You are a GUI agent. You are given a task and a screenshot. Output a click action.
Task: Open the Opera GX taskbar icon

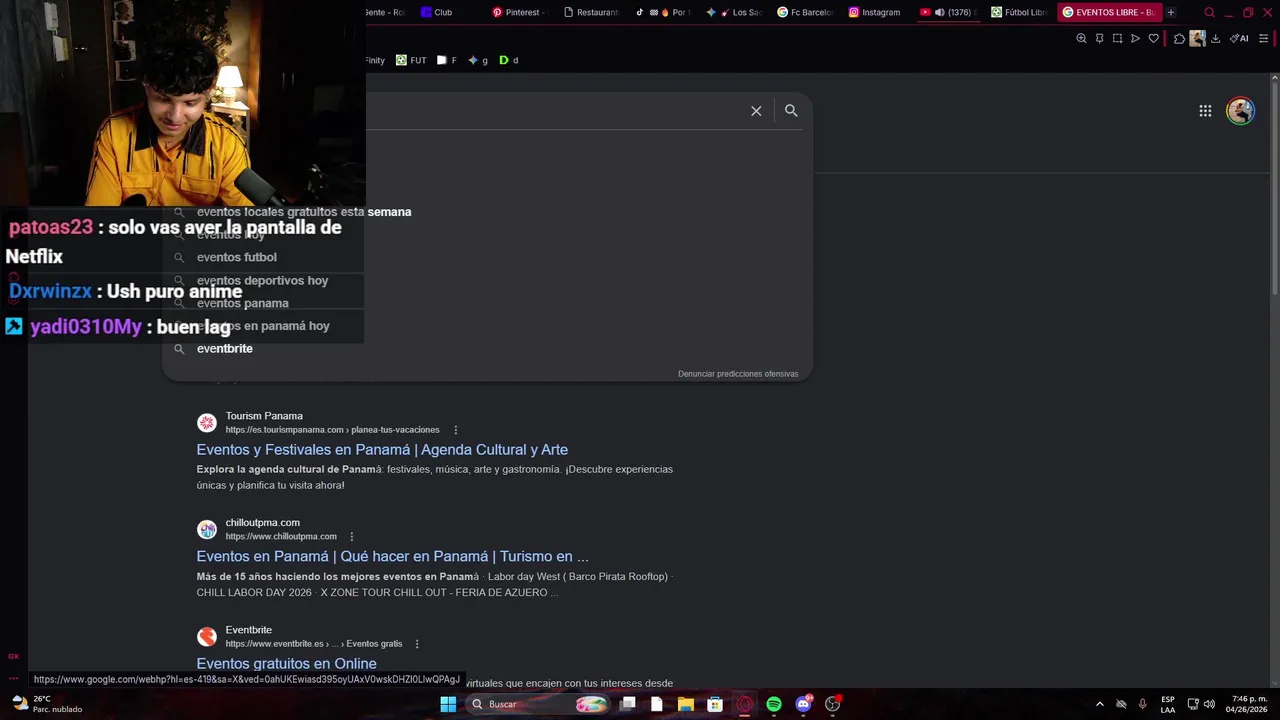744,704
